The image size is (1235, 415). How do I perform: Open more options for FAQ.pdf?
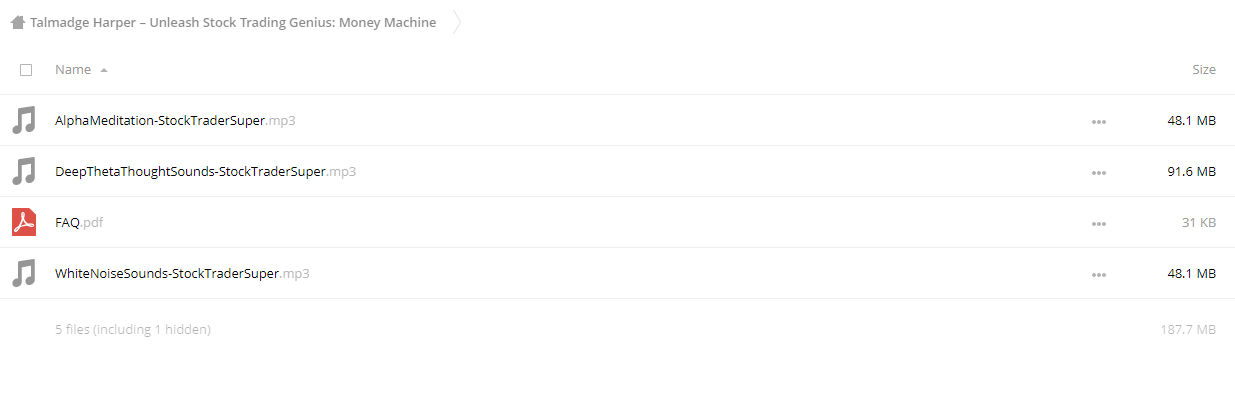tap(1099, 224)
